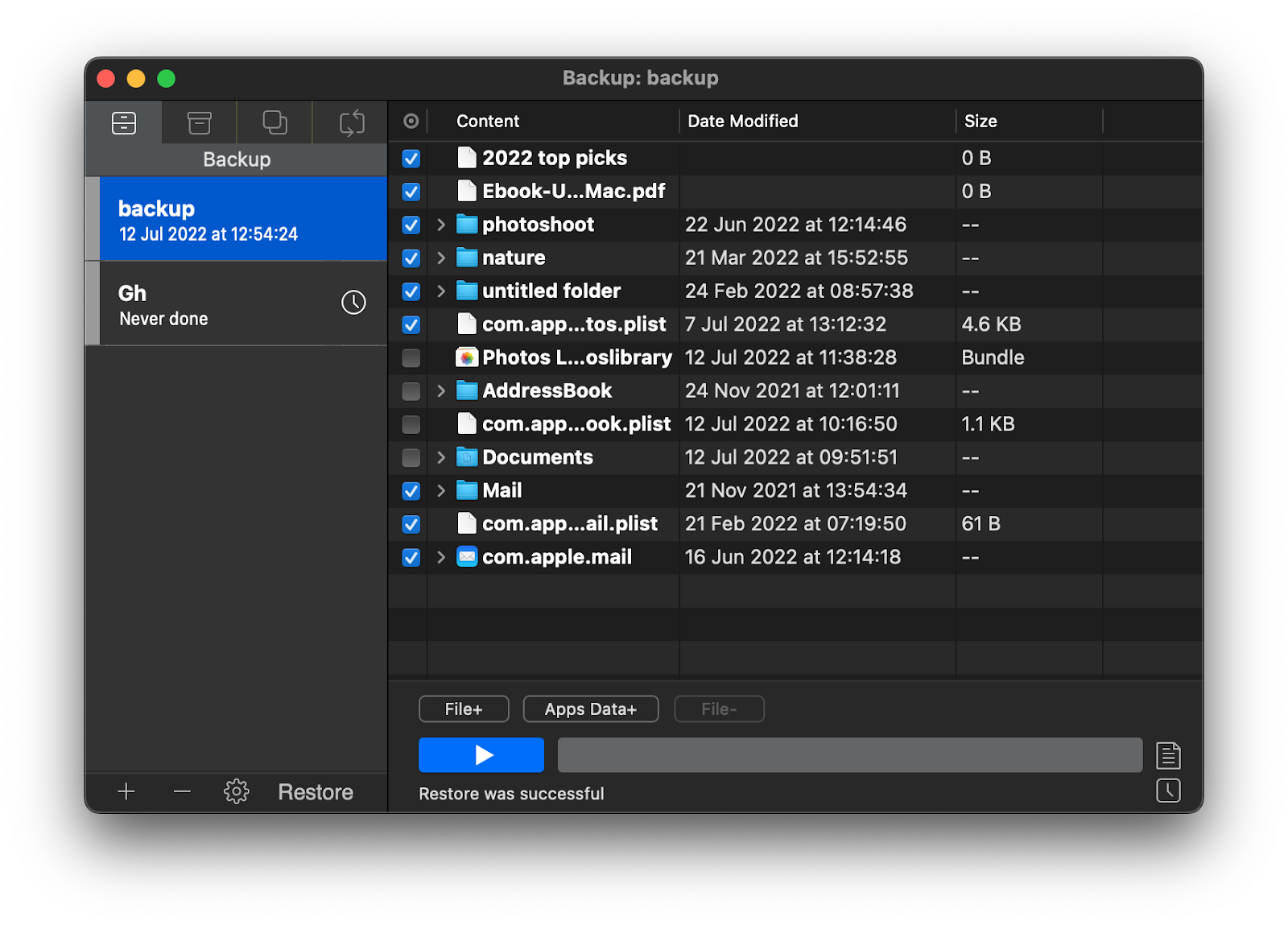View the backup log document icon
This screenshot has height=925, width=1288.
tap(1168, 755)
